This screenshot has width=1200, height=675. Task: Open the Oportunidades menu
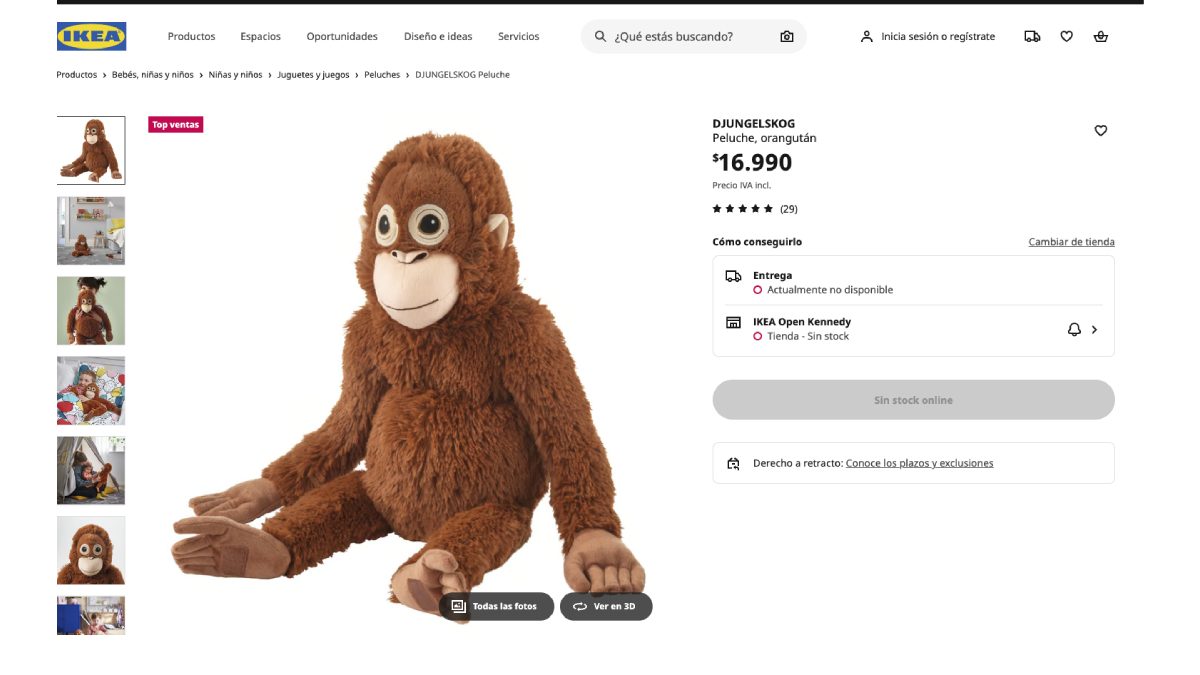pos(342,37)
